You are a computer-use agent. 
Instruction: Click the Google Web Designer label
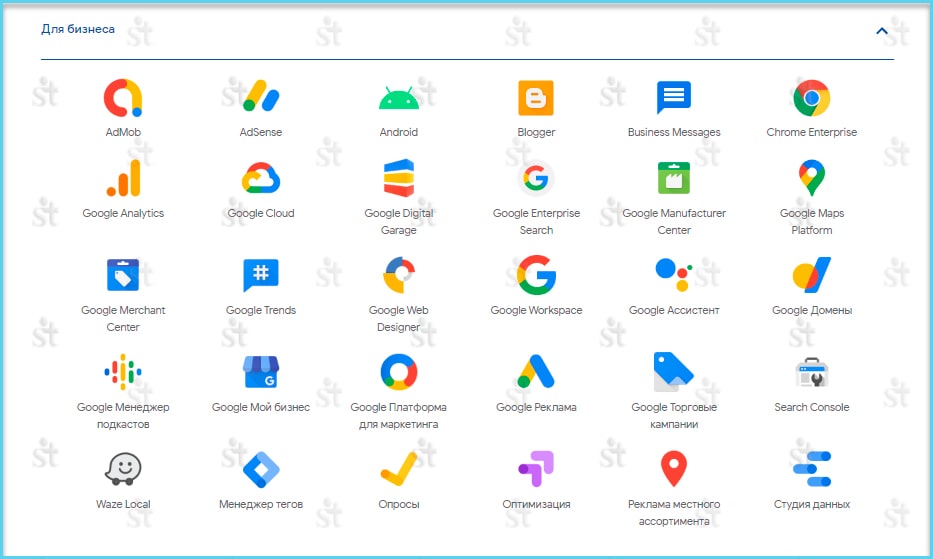click(399, 318)
